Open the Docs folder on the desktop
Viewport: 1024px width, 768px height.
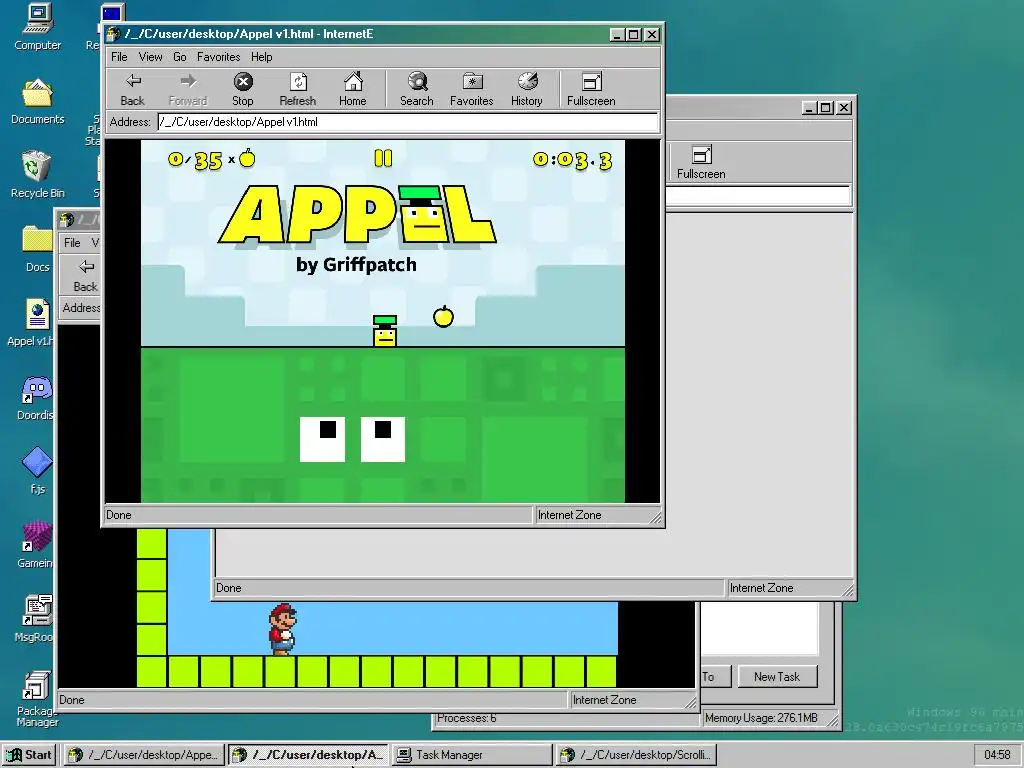point(37,249)
